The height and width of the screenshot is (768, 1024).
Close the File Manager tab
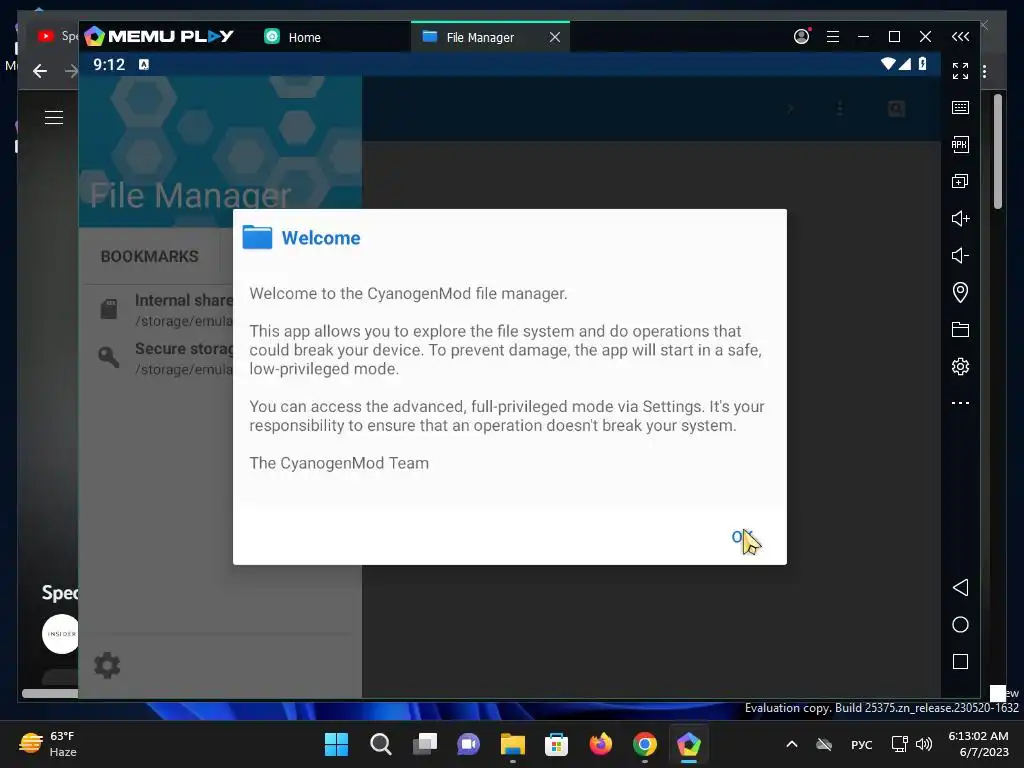point(554,37)
